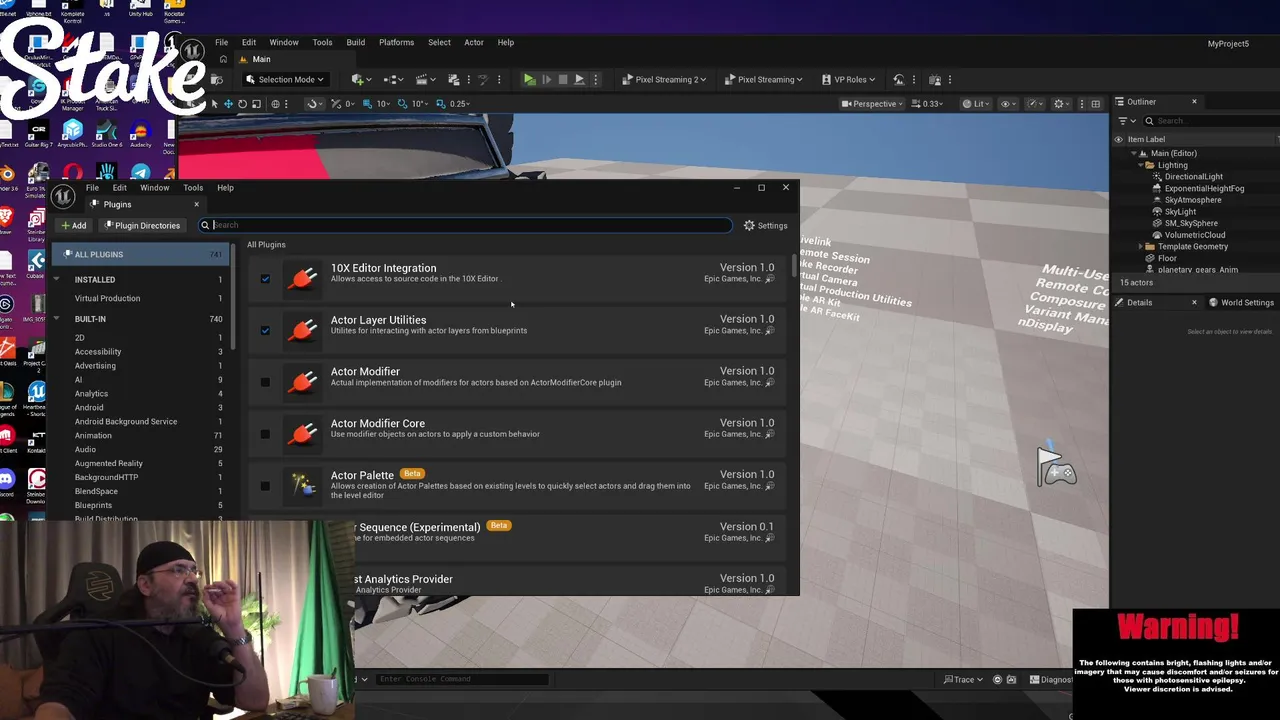
Task: Click the console command input field
Action: [462, 680]
